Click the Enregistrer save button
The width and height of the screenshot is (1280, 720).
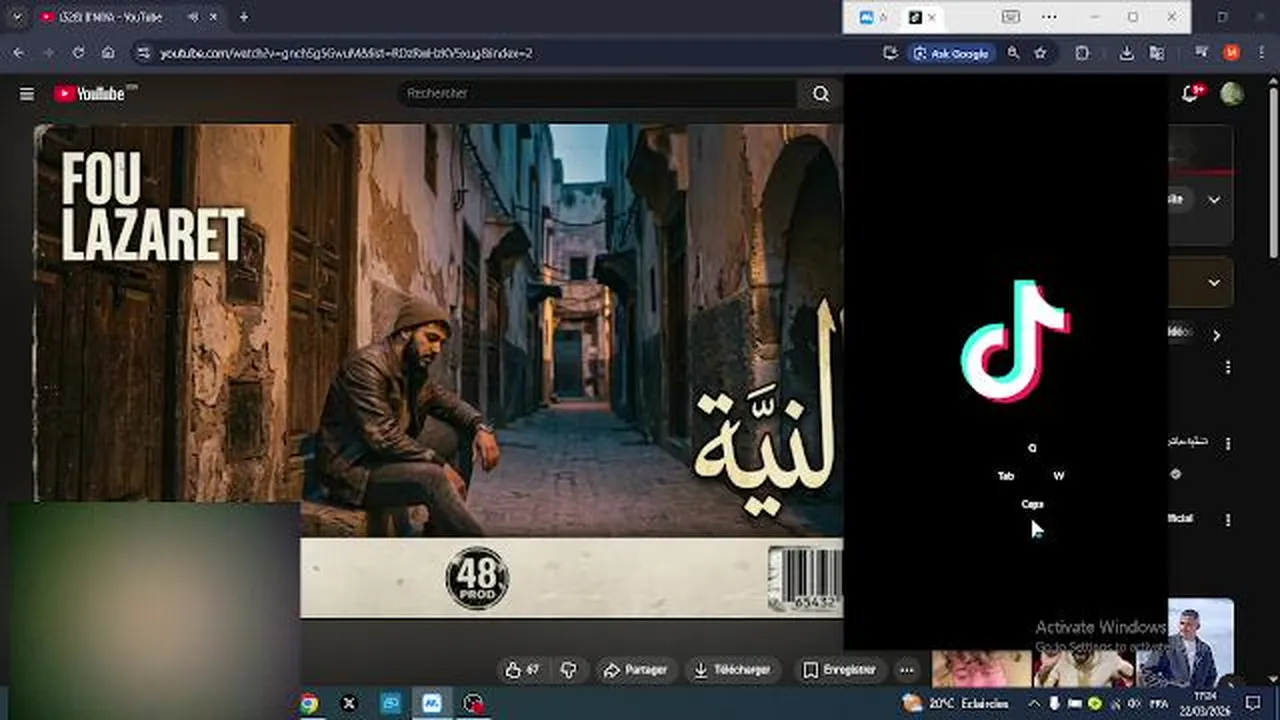tap(840, 670)
